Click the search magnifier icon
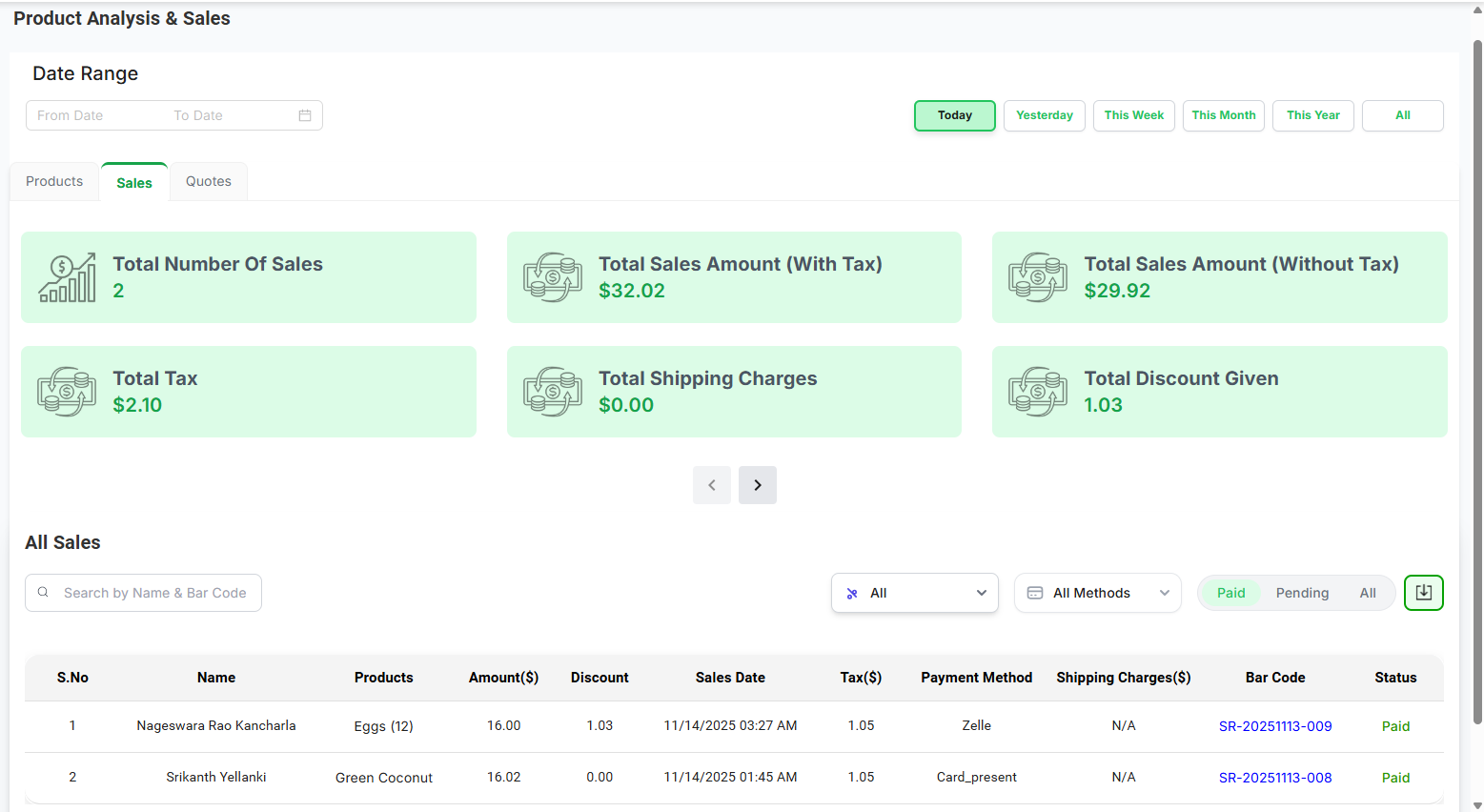1484x812 pixels. pos(43,593)
